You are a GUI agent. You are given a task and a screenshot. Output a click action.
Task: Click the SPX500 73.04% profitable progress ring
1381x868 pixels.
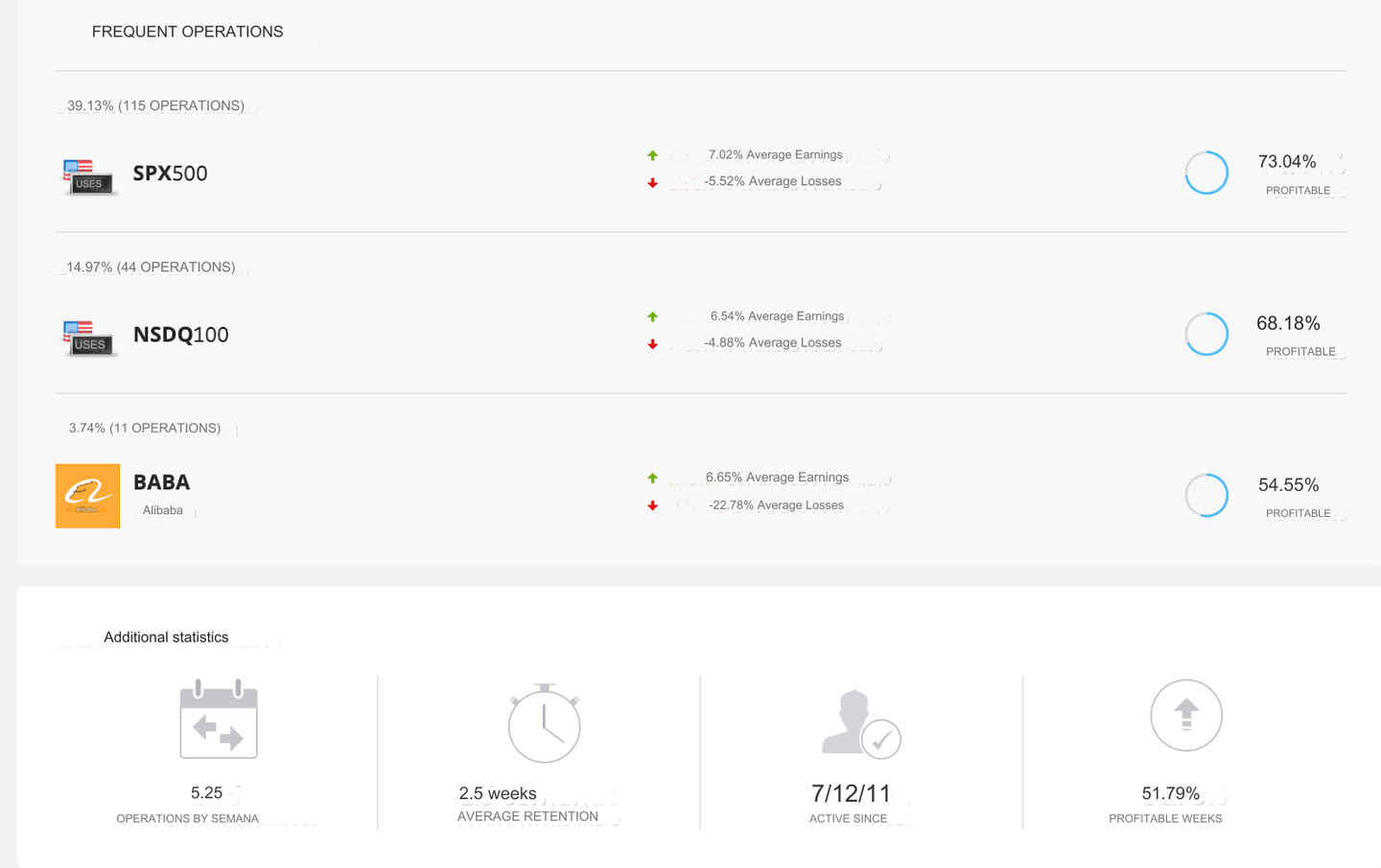(1206, 174)
